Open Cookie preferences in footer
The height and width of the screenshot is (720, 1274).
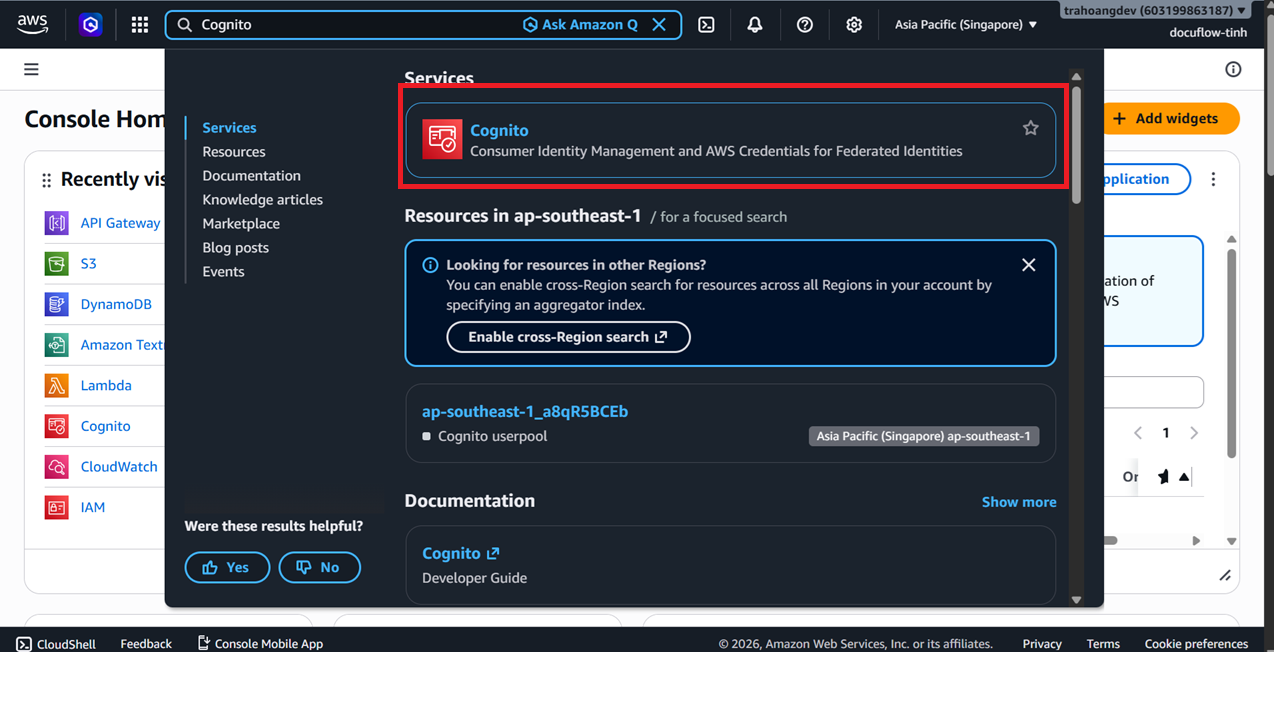pyautogui.click(x=1196, y=644)
